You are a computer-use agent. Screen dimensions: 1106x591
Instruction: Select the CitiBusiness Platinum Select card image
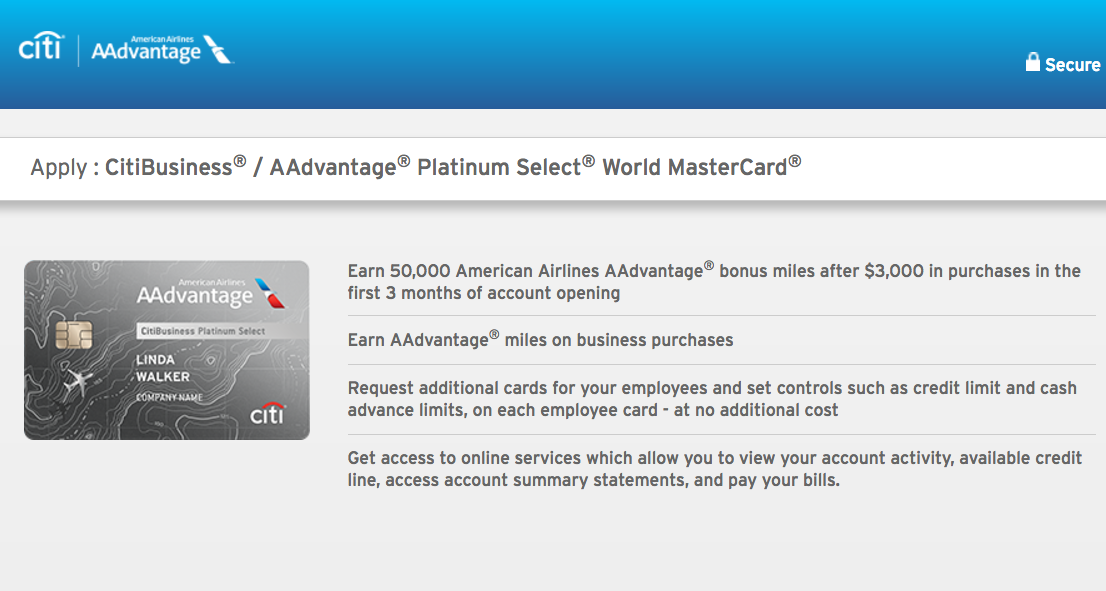click(166, 350)
